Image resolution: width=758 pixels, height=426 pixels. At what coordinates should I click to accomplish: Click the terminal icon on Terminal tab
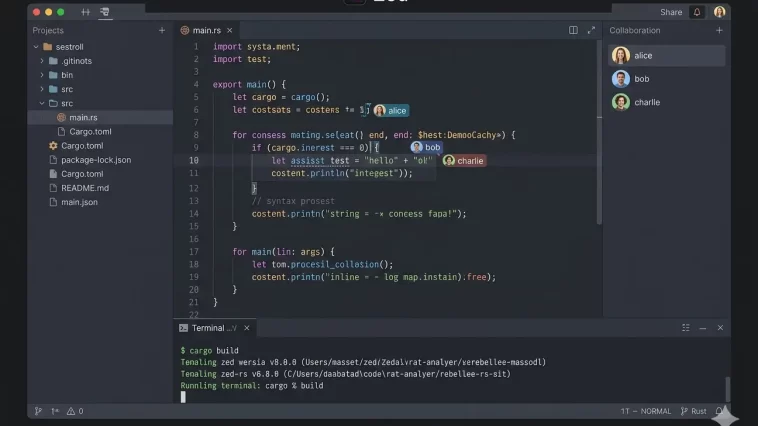point(183,328)
